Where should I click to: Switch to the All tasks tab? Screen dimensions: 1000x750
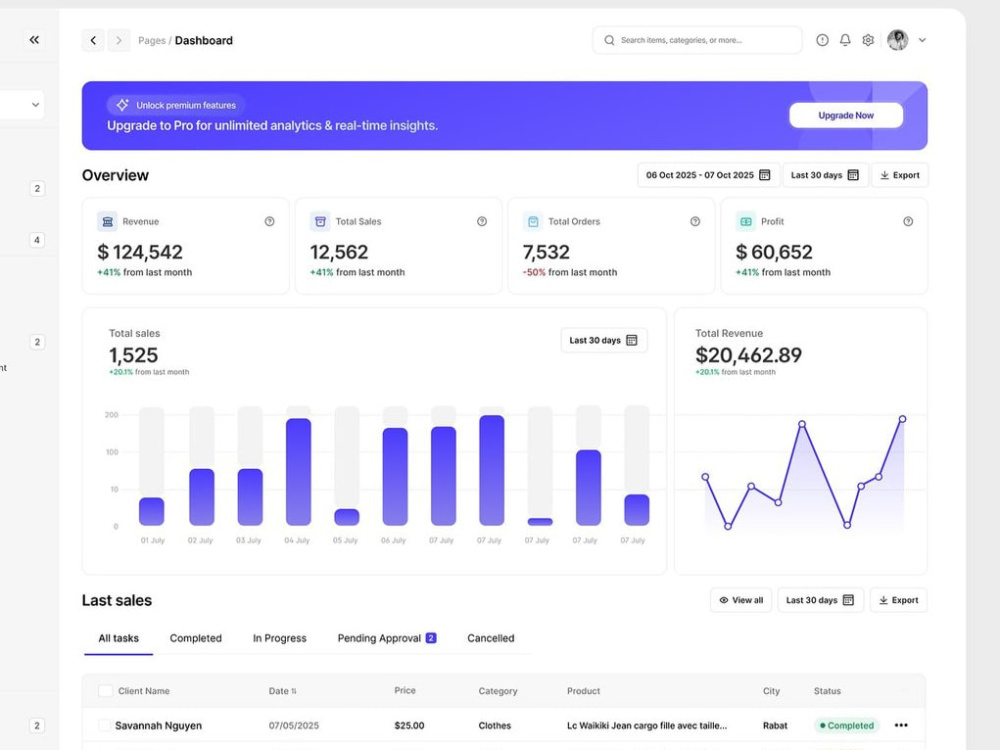(119, 638)
